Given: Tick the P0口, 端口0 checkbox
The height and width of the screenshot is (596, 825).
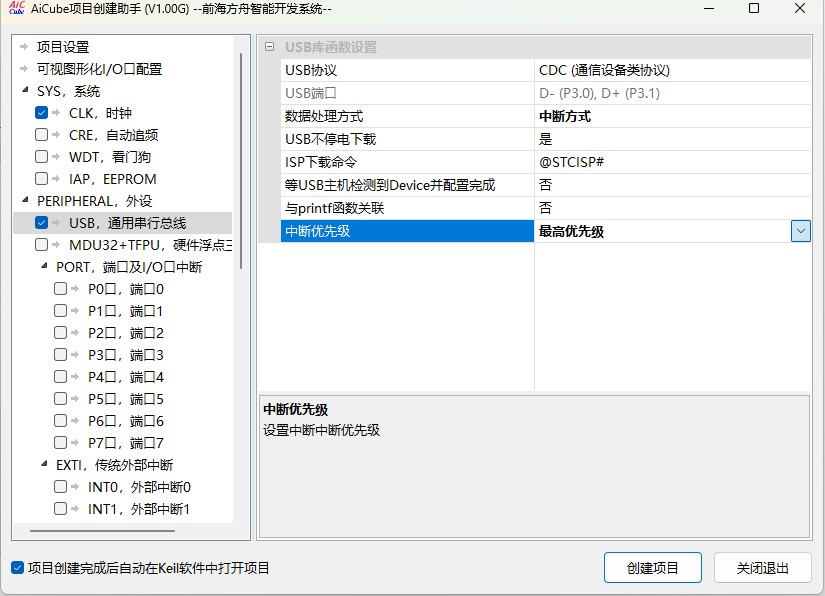Looking at the screenshot, I should [x=61, y=289].
